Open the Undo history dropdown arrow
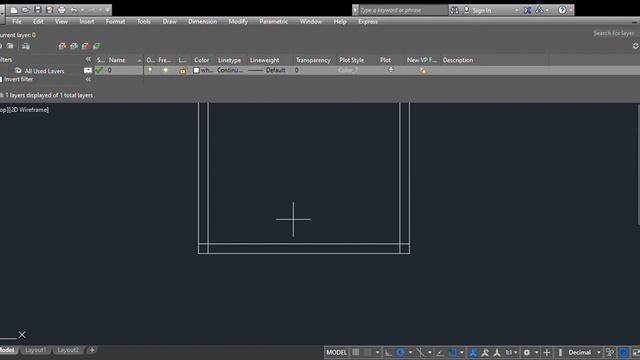This screenshot has width=640, height=360. click(x=82, y=10)
